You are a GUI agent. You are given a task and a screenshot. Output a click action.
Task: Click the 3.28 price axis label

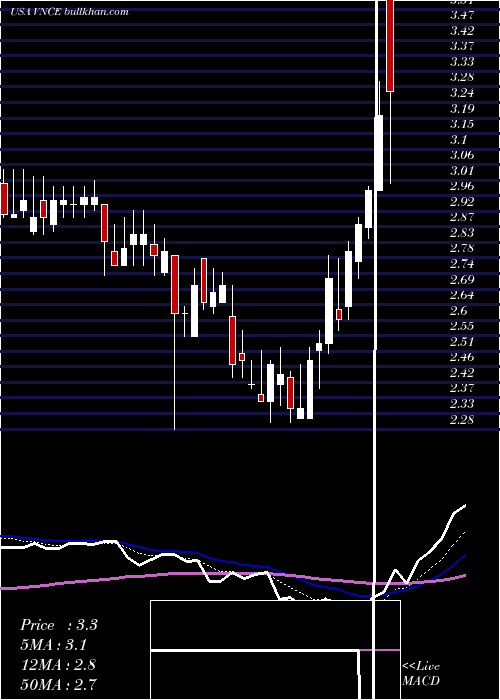tap(462, 78)
